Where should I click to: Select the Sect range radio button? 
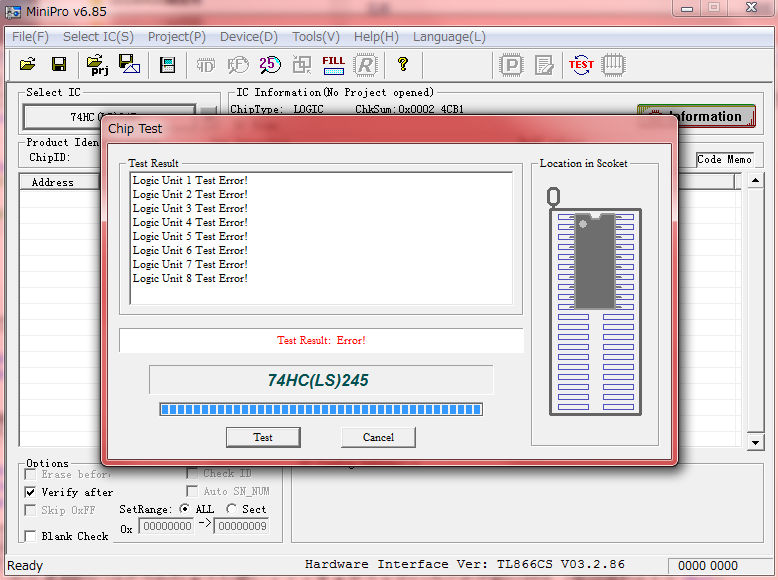pos(231,509)
